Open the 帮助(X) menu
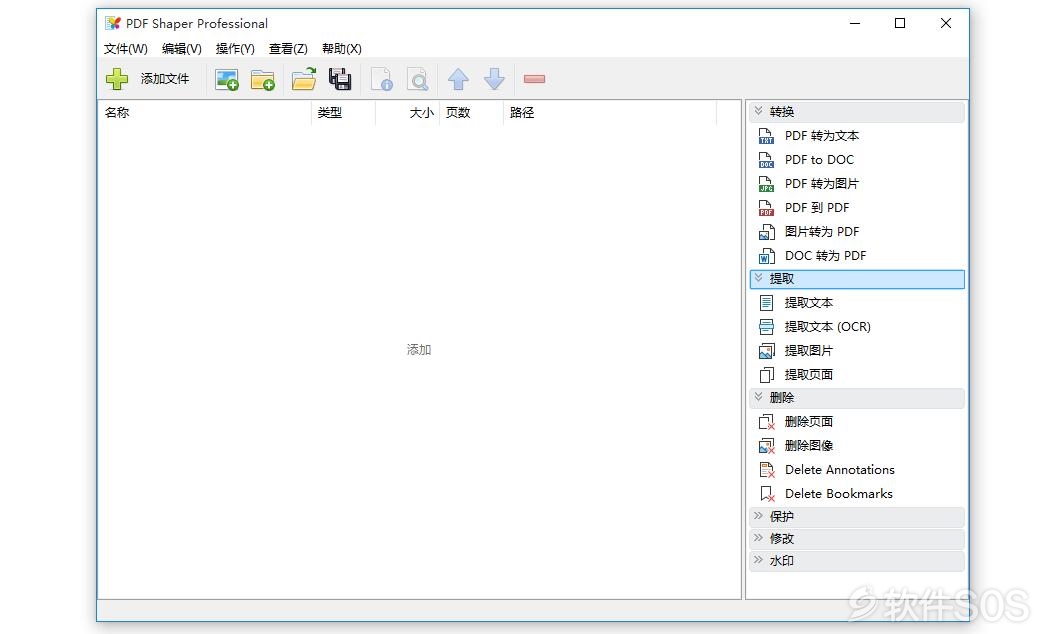This screenshot has width=1045, height=634. [341, 49]
